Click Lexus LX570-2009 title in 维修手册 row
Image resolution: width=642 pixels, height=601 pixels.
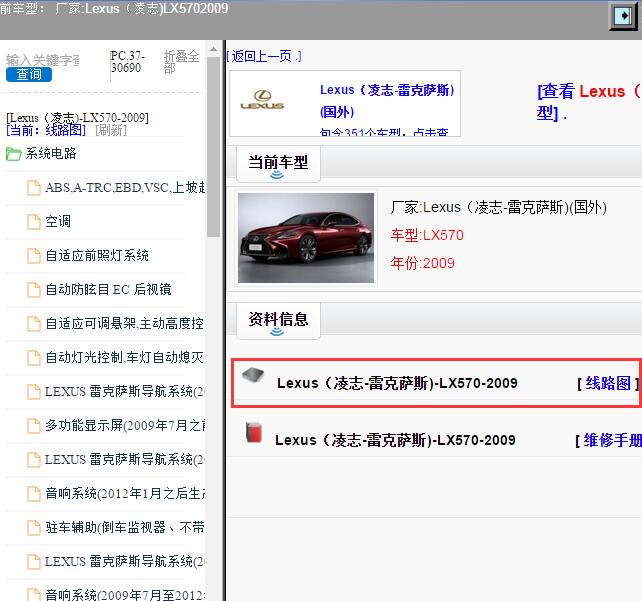(395, 440)
